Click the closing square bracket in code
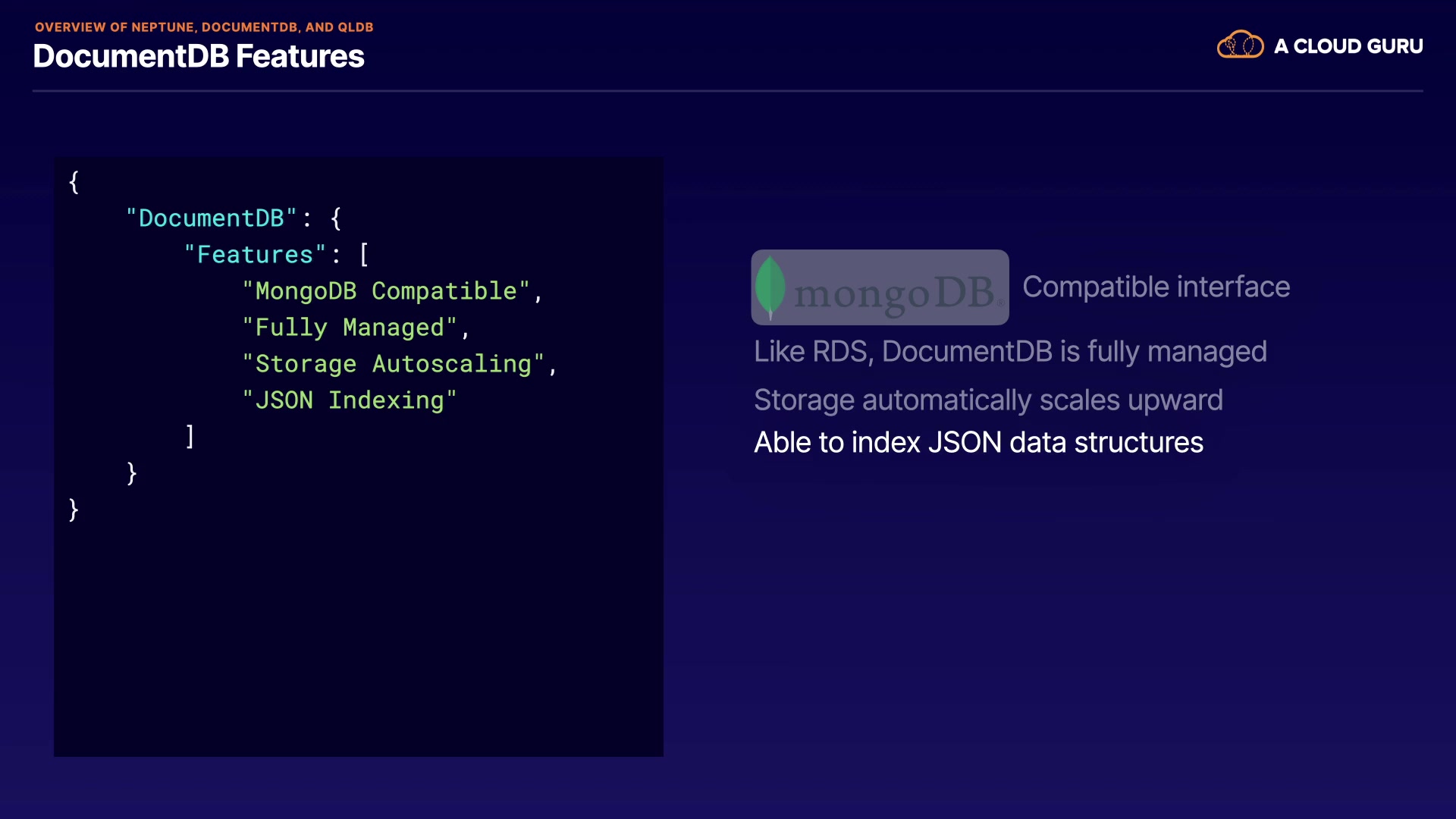This screenshot has height=819, width=1456. [x=190, y=437]
